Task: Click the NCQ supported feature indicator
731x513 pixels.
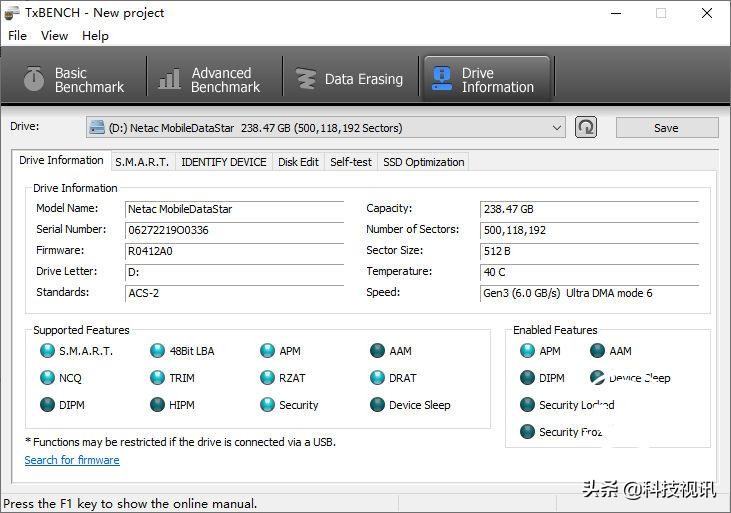Action: tap(47, 378)
